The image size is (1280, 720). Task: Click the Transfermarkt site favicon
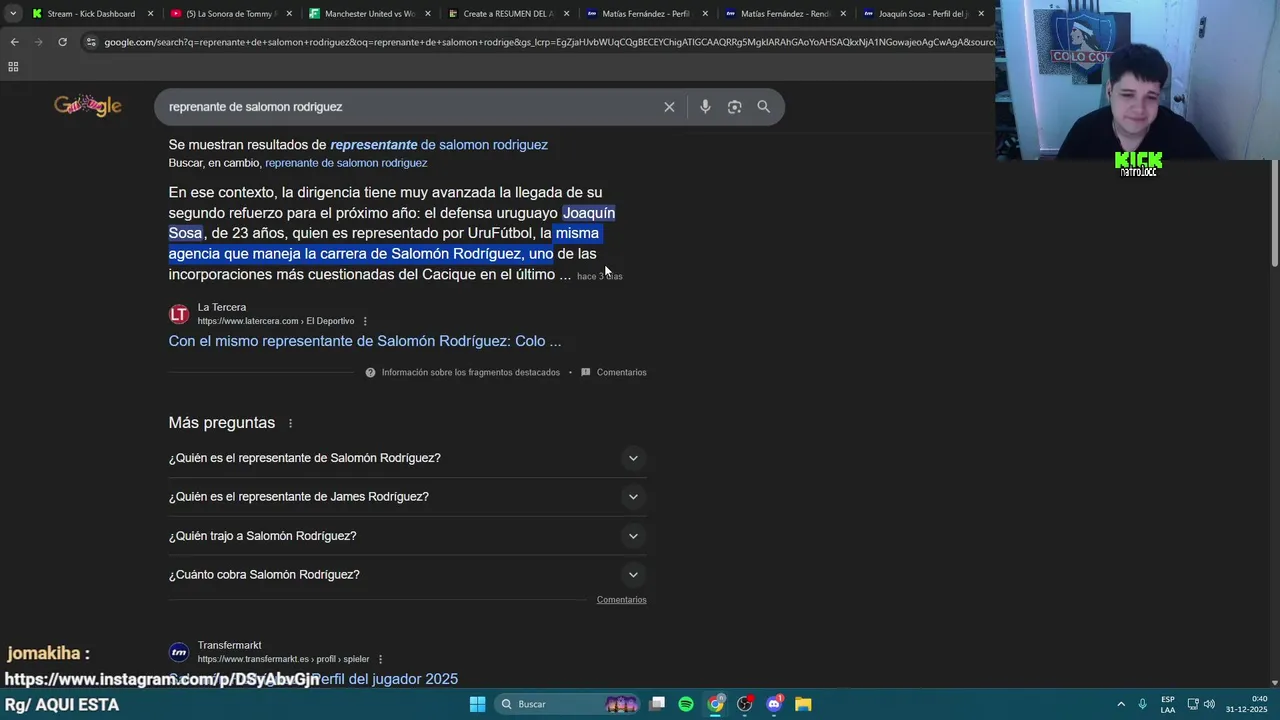pyautogui.click(x=179, y=652)
